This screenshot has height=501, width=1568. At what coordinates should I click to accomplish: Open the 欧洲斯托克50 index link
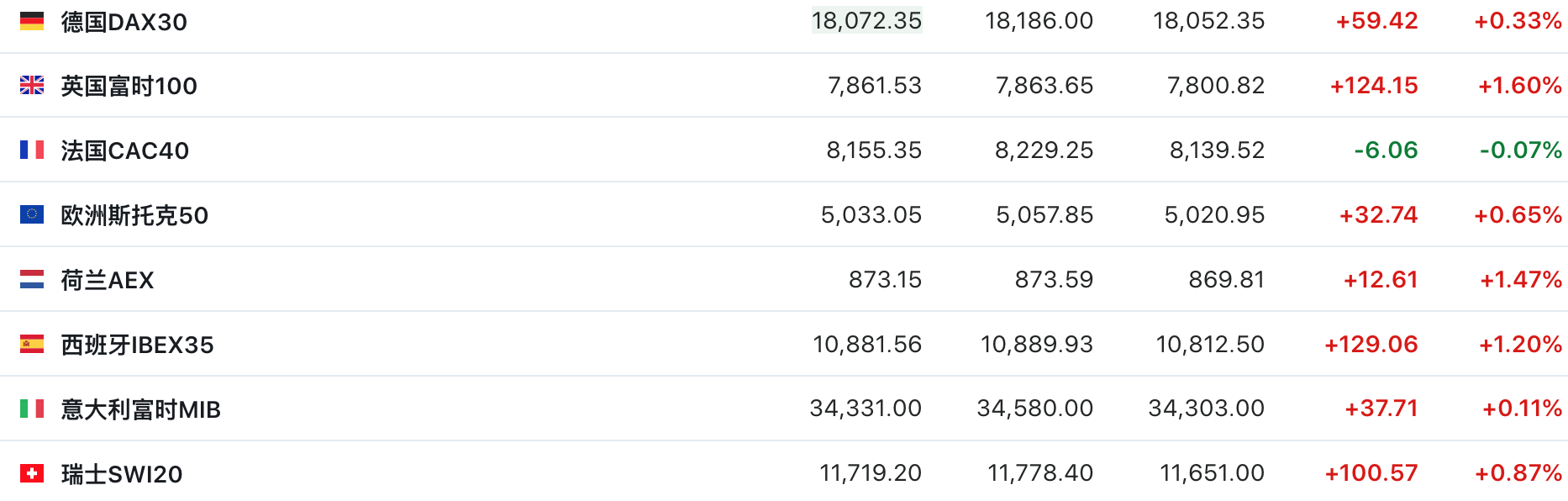point(134,215)
